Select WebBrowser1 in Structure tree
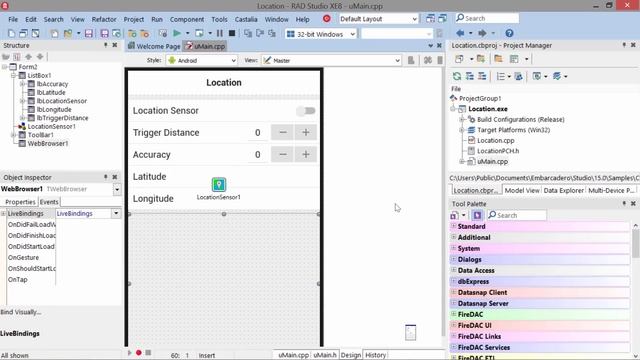Image resolution: width=640 pixels, height=360 pixels. [x=48, y=143]
